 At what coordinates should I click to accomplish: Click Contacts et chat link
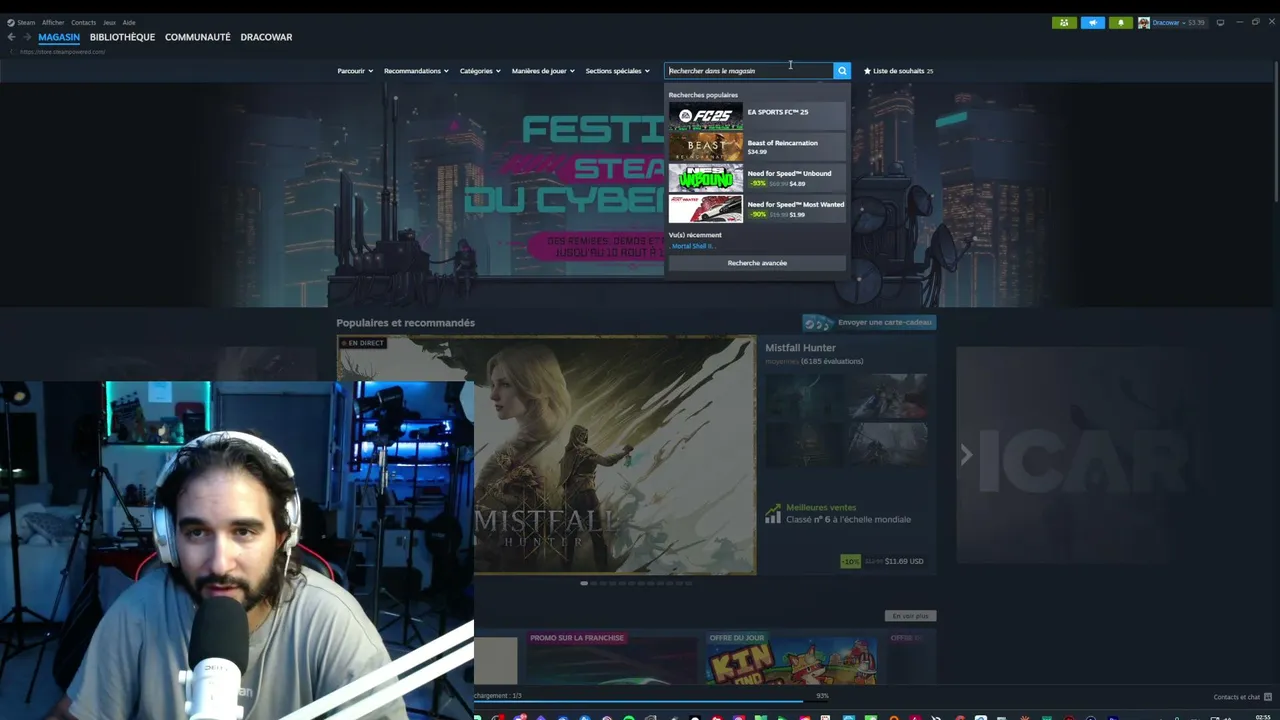1237,697
